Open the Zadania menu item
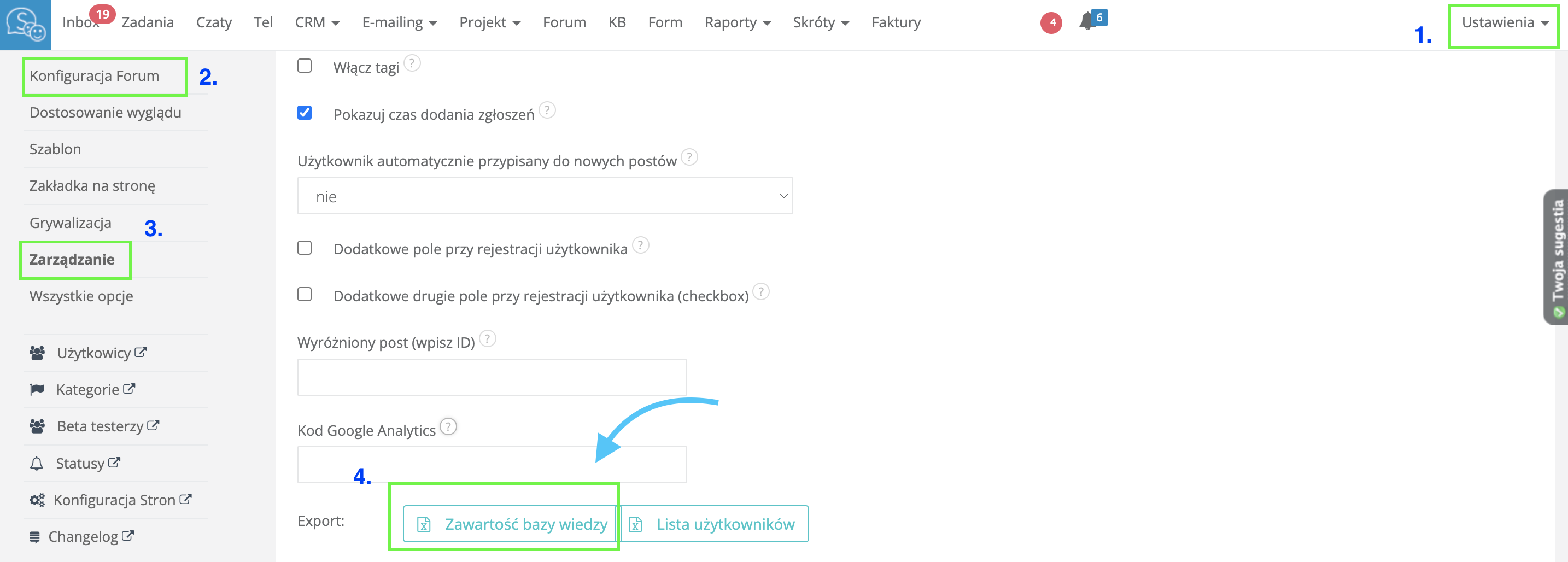 point(148,23)
